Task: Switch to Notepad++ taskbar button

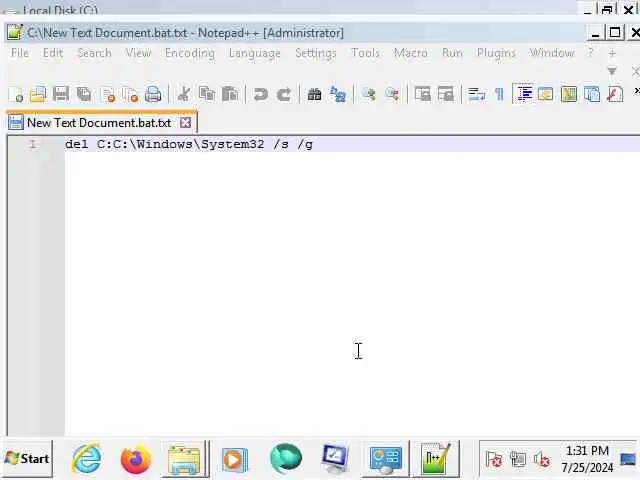Action: point(436,459)
